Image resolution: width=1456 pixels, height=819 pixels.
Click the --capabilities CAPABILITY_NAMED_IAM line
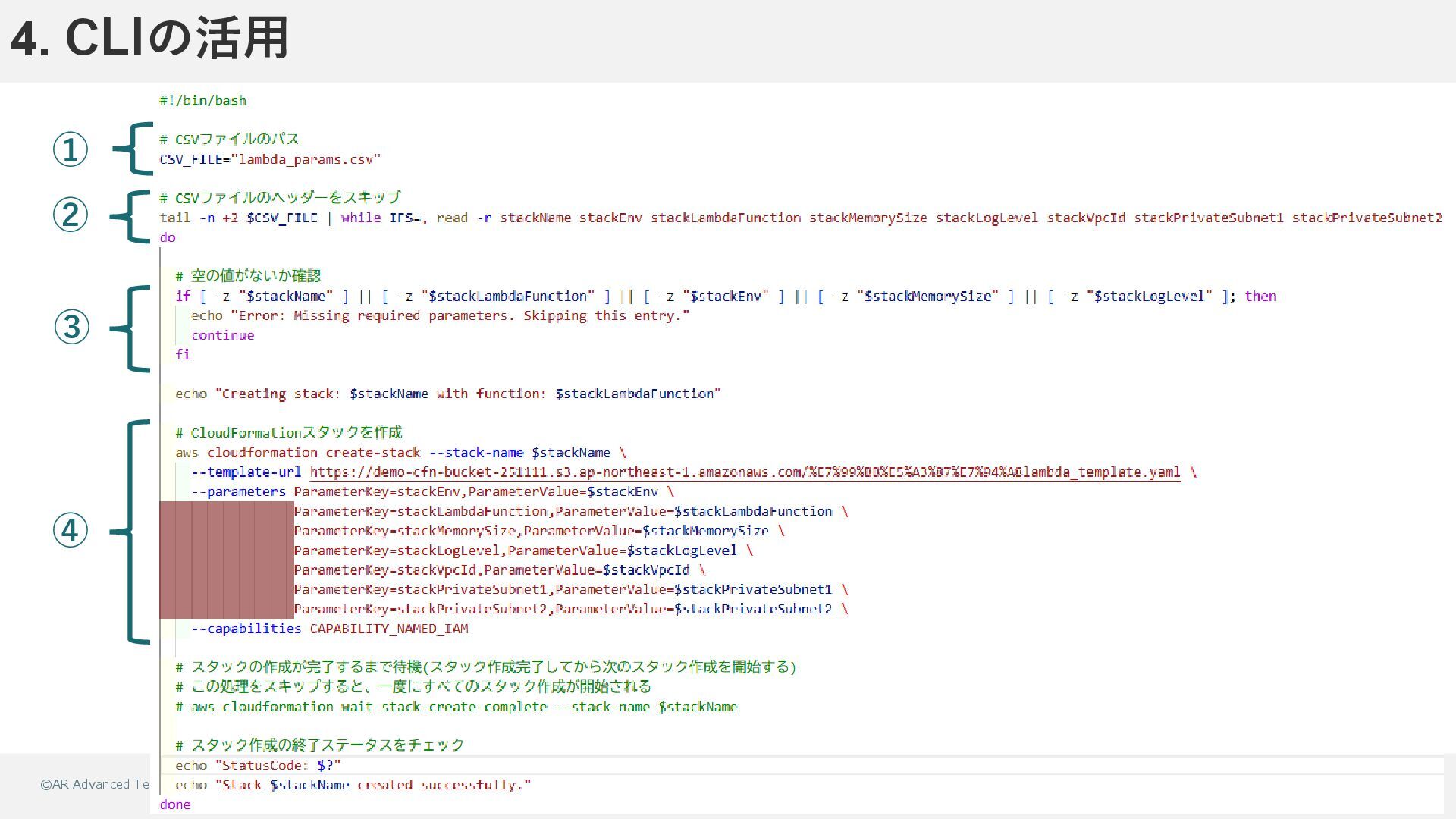point(329,629)
